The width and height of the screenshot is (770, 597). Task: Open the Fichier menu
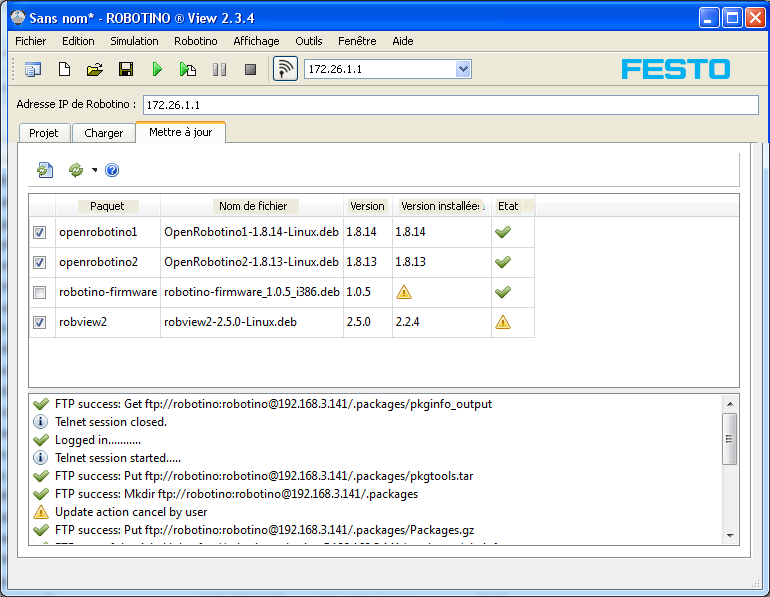[30, 41]
